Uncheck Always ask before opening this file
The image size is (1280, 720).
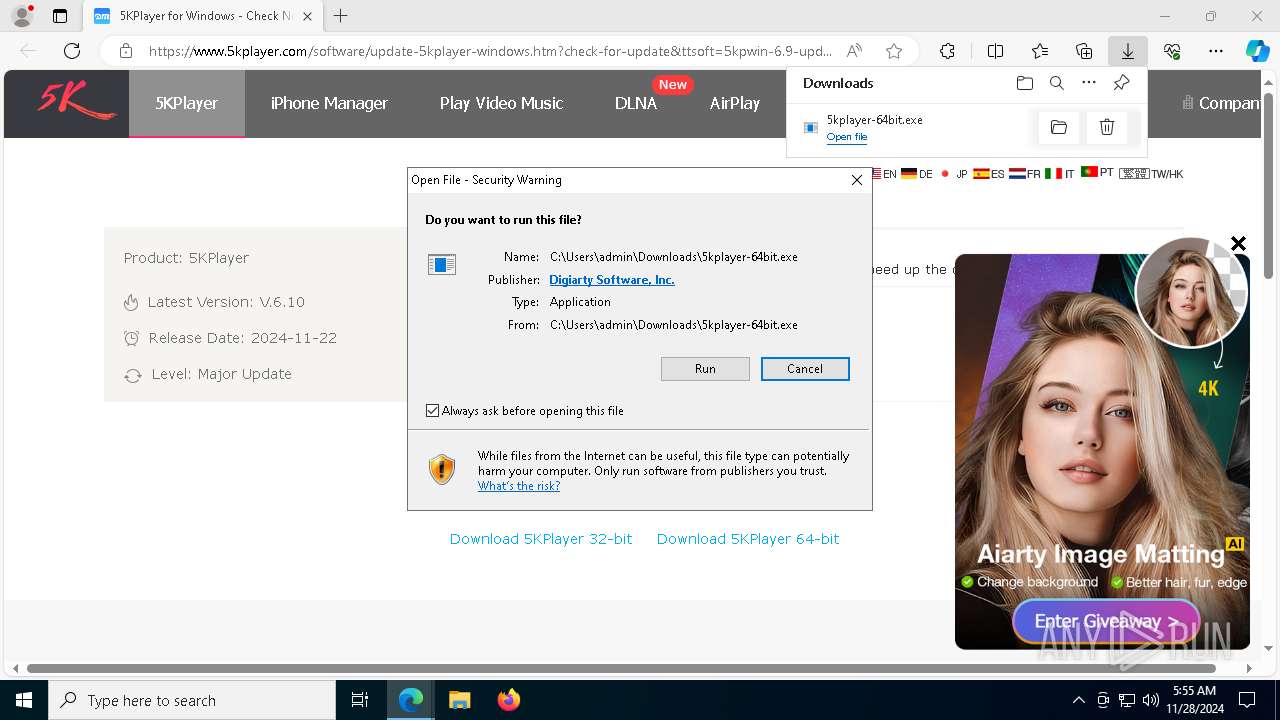tap(432, 410)
